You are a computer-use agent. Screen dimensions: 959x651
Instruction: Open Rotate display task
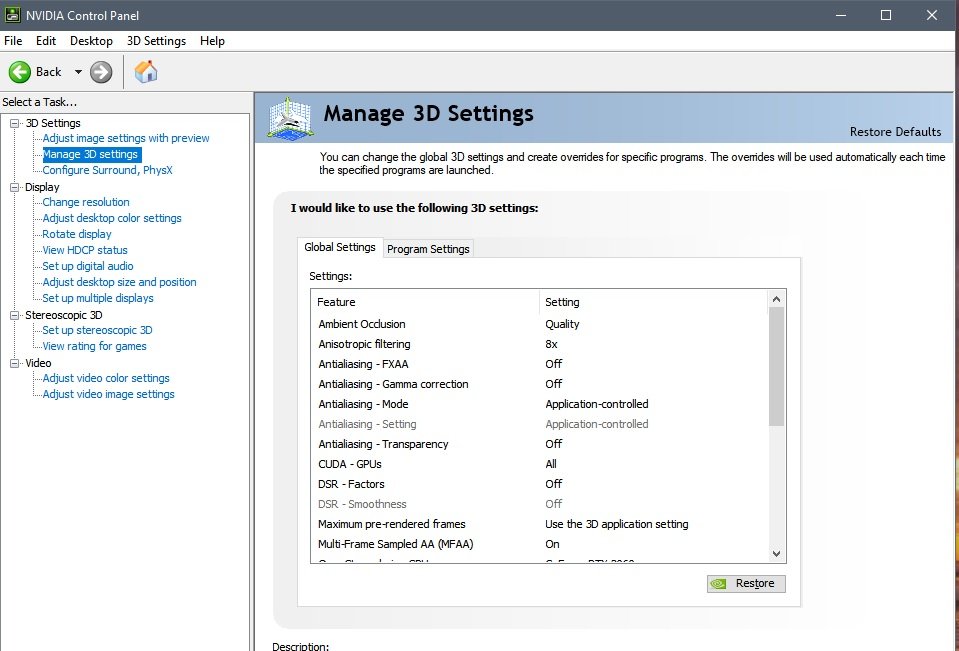tap(77, 234)
